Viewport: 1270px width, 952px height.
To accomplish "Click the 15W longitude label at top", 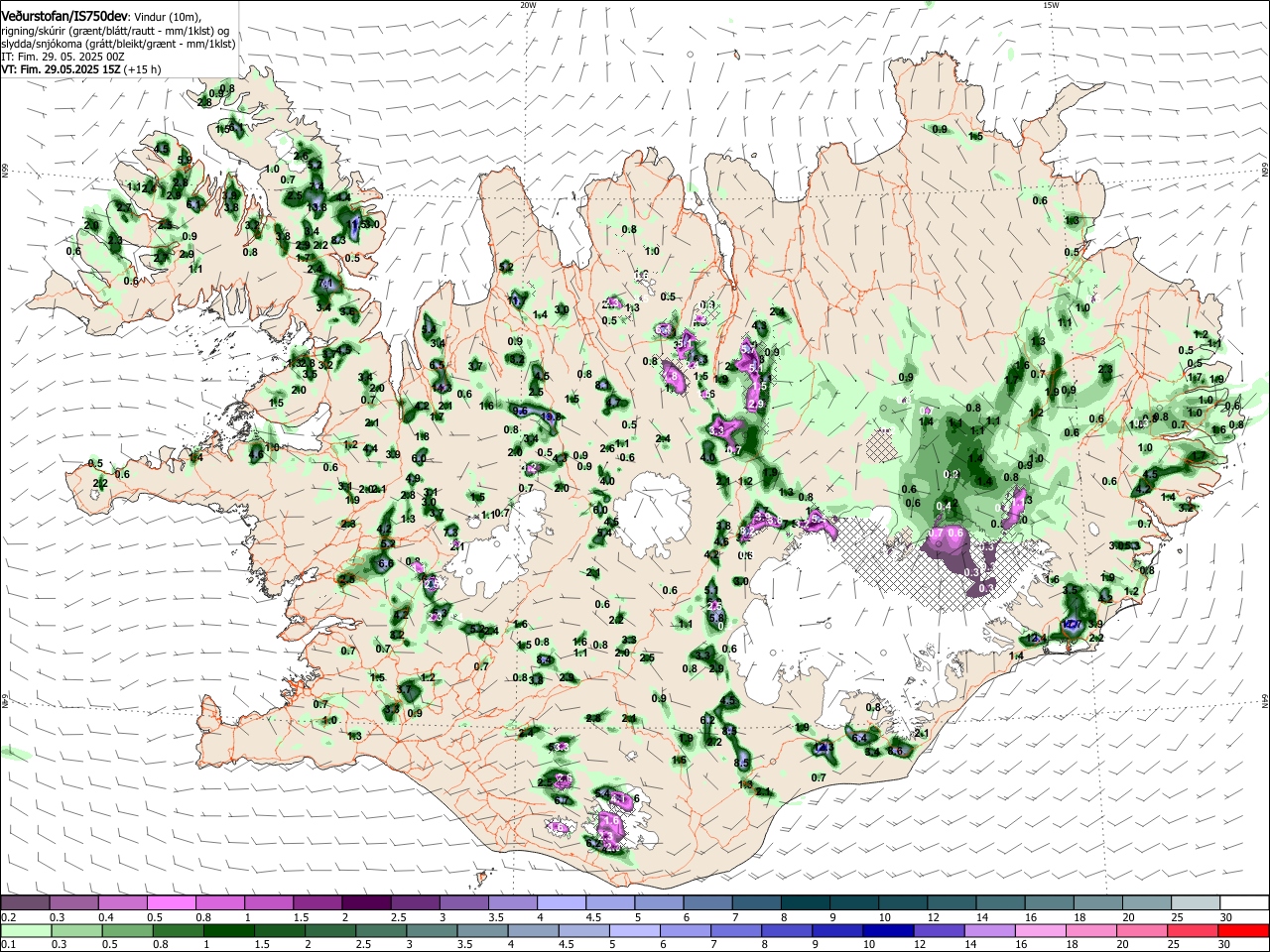I will 1051,5.
